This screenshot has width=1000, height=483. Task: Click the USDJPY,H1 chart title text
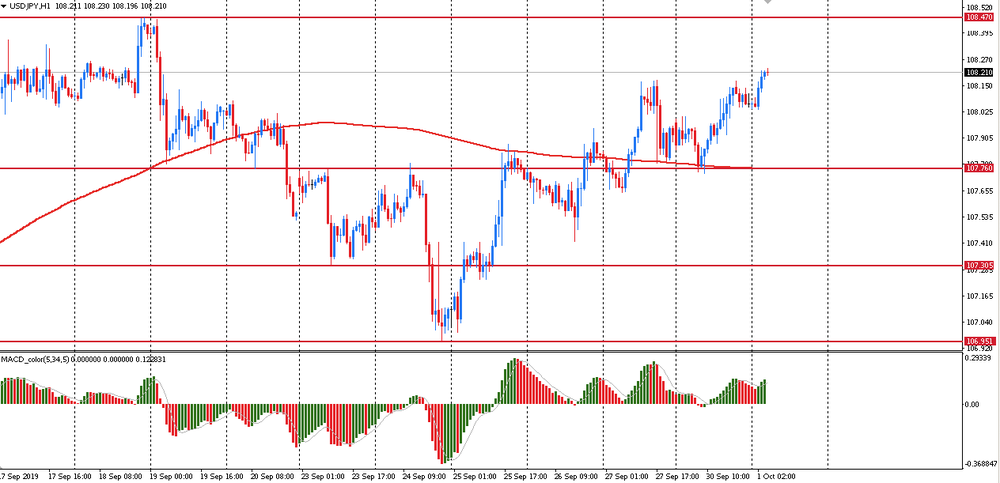pyautogui.click(x=29, y=6)
